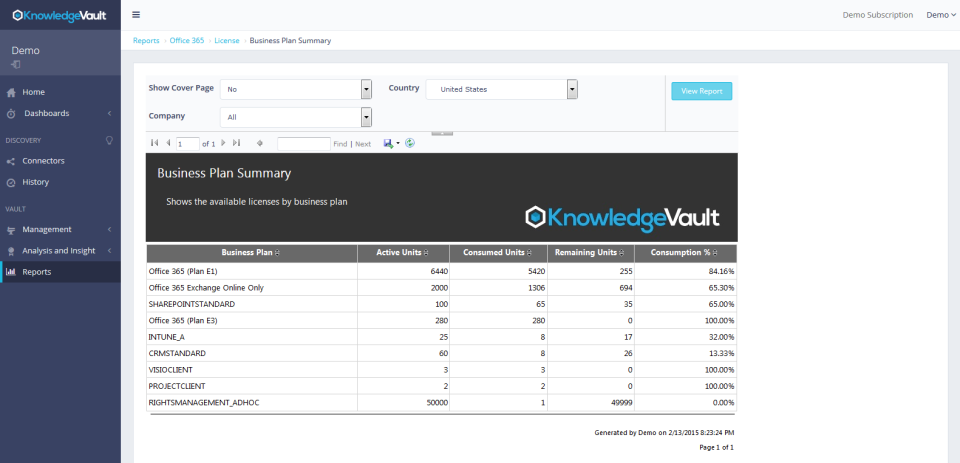Select the Office 365 (Plan E3) cell
The height and width of the screenshot is (463, 960).
(x=183, y=321)
